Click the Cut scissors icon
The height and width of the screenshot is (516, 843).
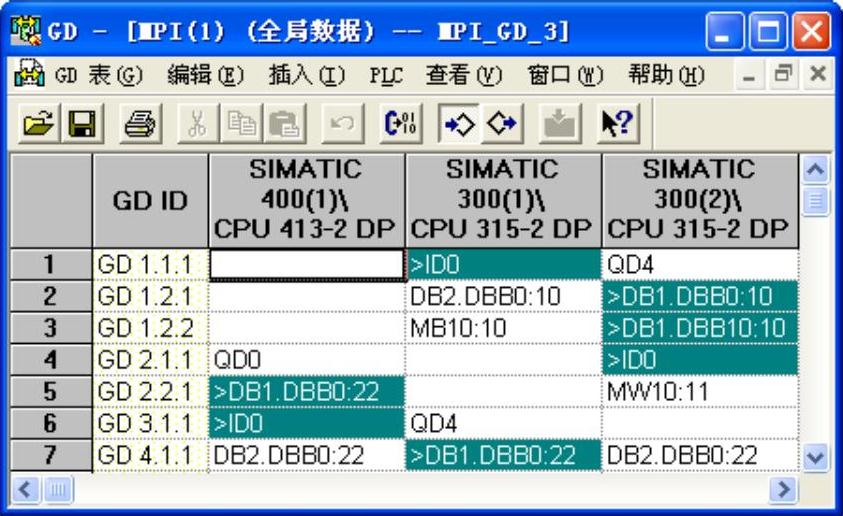point(198,124)
